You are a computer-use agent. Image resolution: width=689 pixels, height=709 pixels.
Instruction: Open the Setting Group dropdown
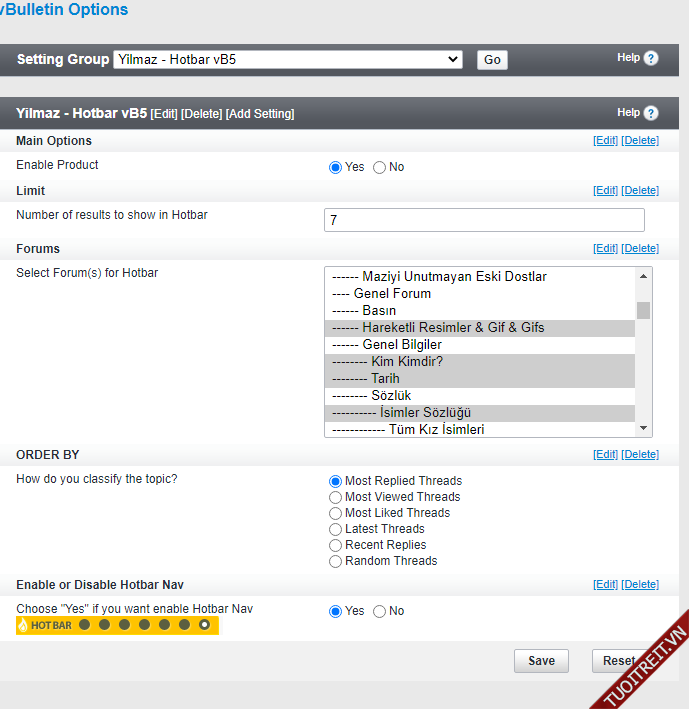click(288, 60)
